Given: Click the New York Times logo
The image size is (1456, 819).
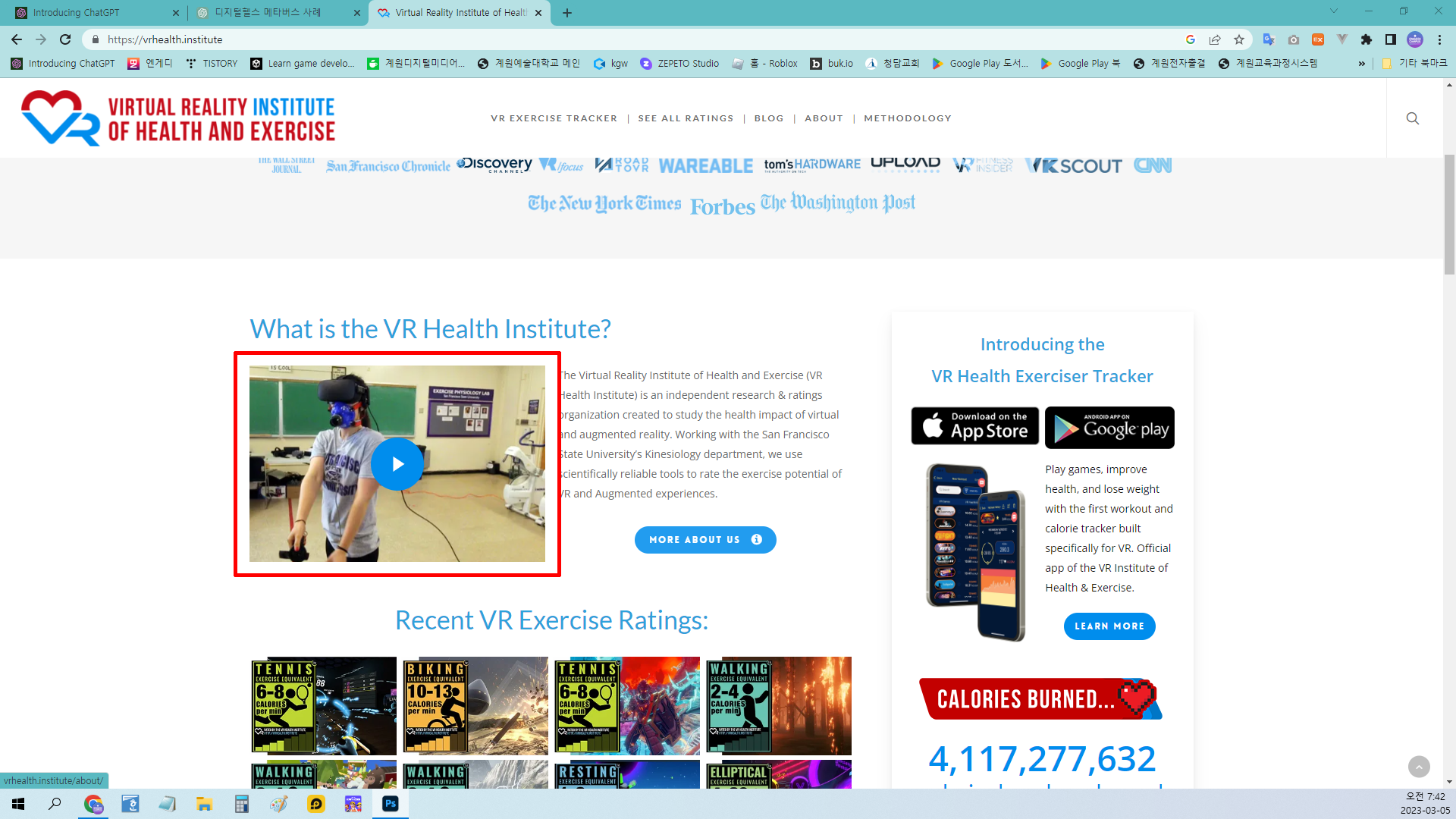Looking at the screenshot, I should pos(604,203).
